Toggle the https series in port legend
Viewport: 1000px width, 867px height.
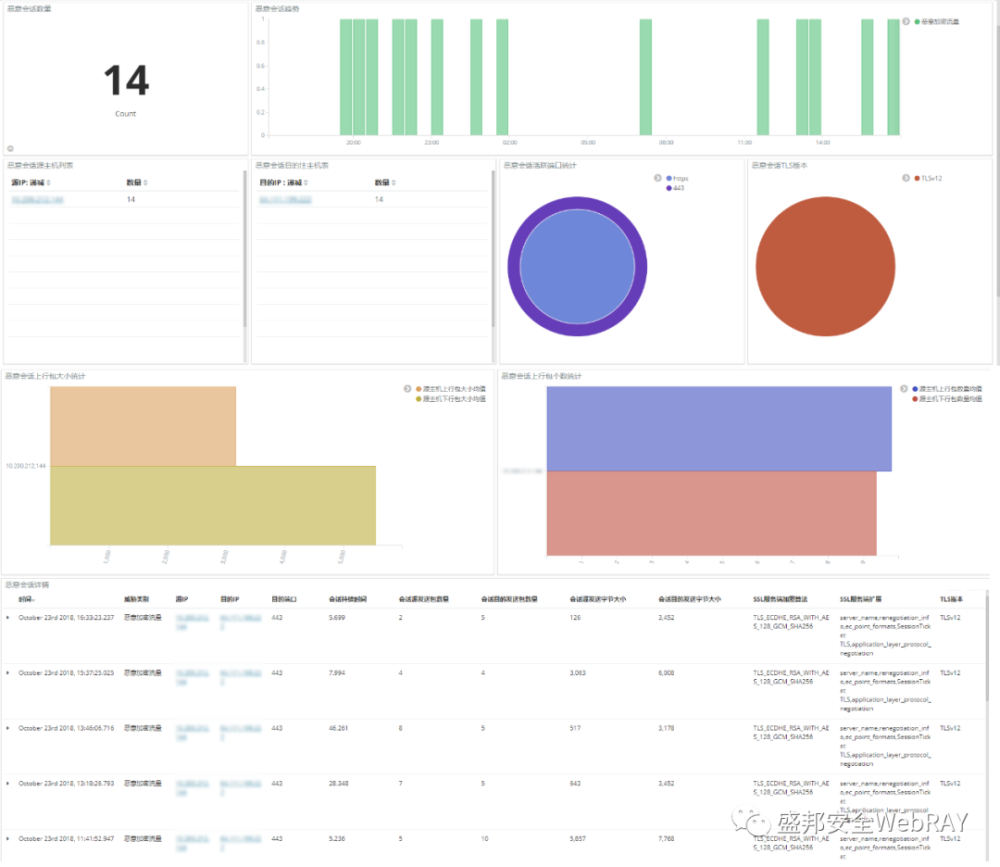tap(677, 179)
